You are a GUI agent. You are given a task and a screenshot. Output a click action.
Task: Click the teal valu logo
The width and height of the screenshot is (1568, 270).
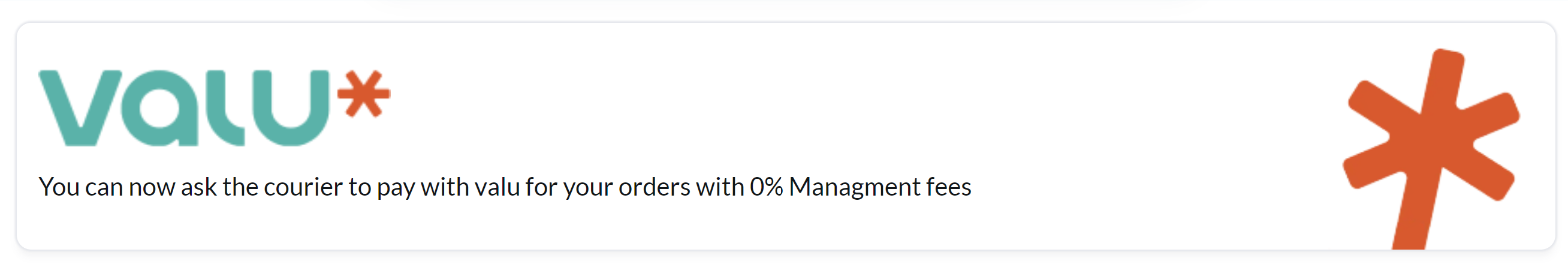coord(214,108)
